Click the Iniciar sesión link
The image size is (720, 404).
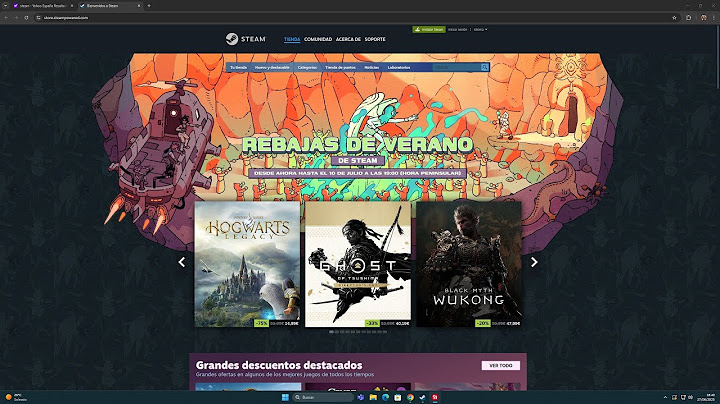coord(457,29)
